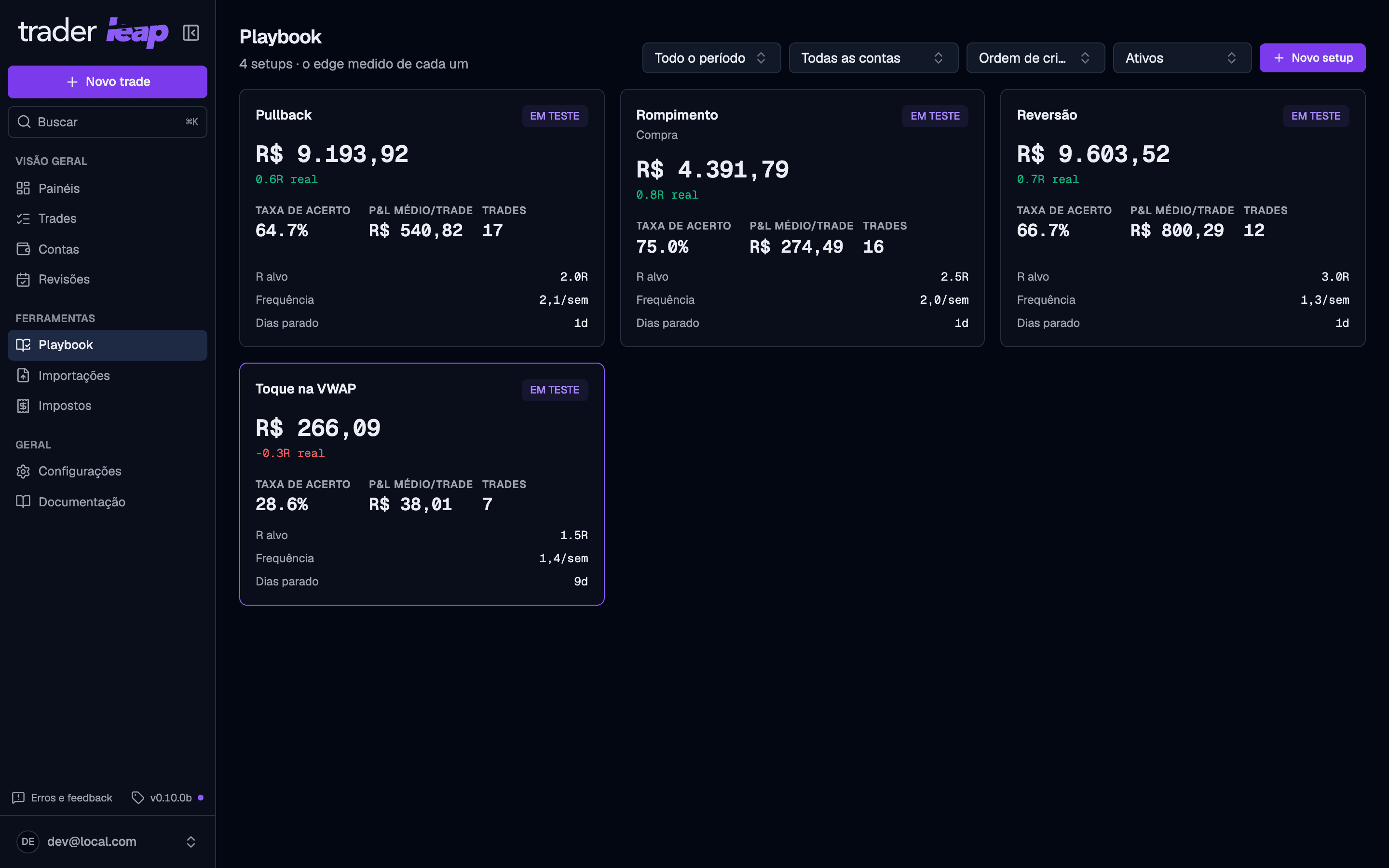Click the R$ 800,29 average P&L
Image resolution: width=1389 pixels, height=868 pixels.
[1177, 231]
